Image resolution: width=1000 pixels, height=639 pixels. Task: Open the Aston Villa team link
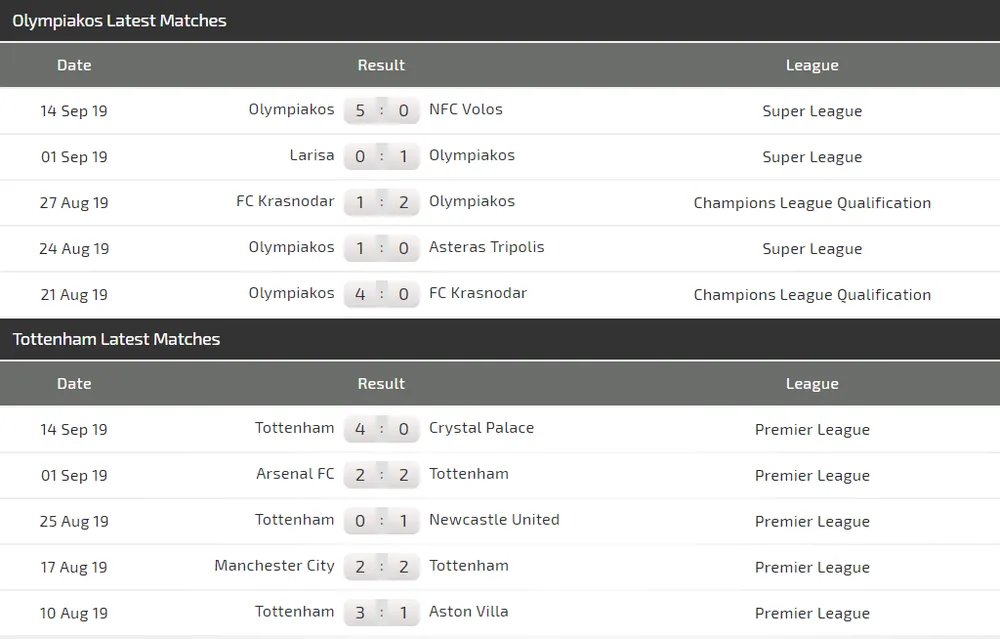tap(468, 612)
